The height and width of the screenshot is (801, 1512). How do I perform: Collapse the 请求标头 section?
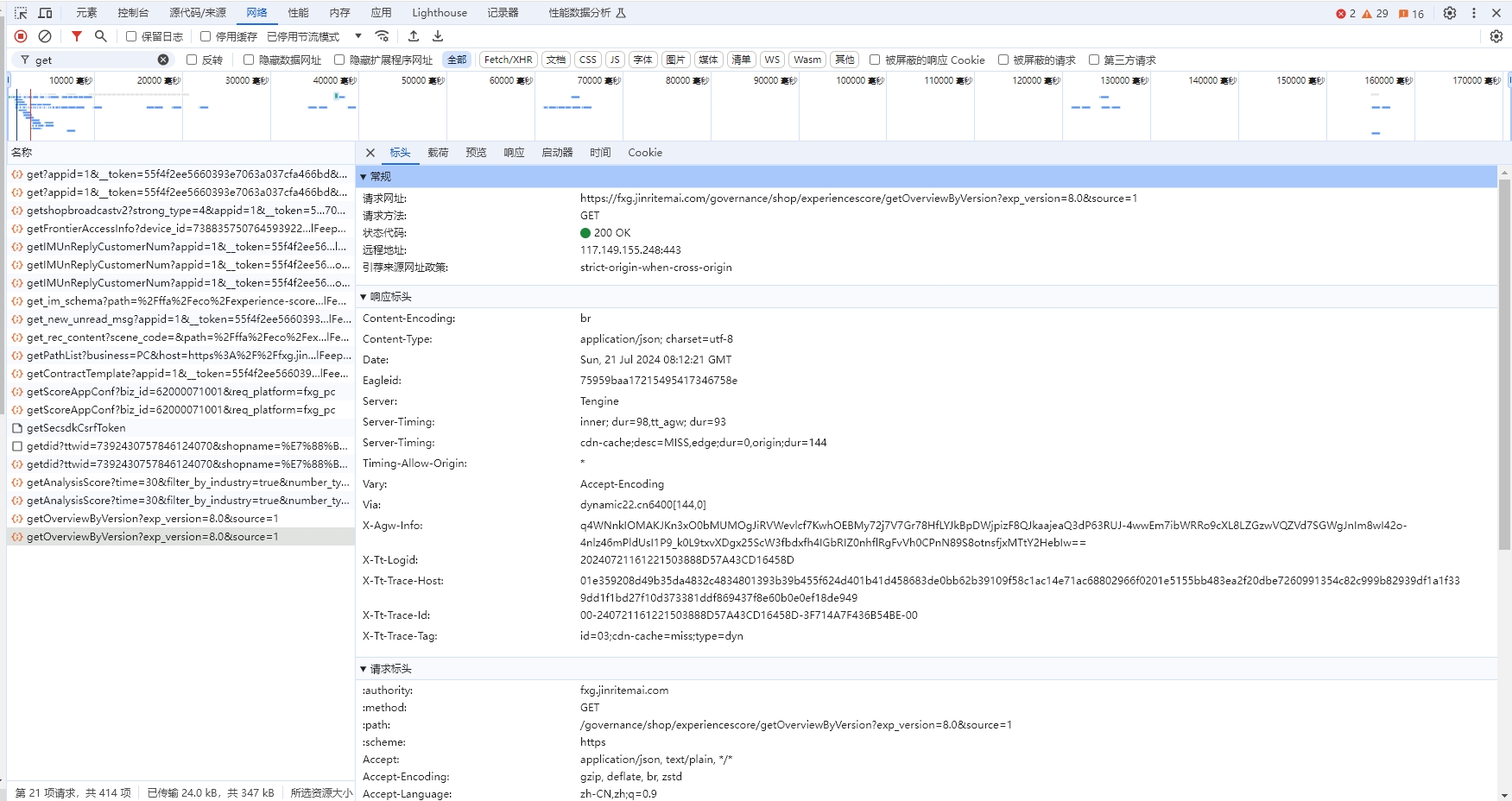[364, 669]
